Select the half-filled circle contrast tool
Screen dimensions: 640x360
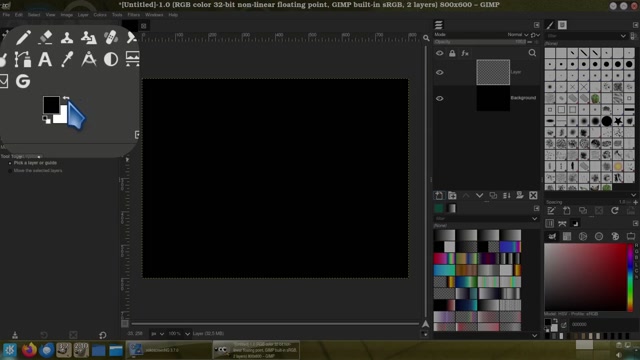(x=111, y=59)
